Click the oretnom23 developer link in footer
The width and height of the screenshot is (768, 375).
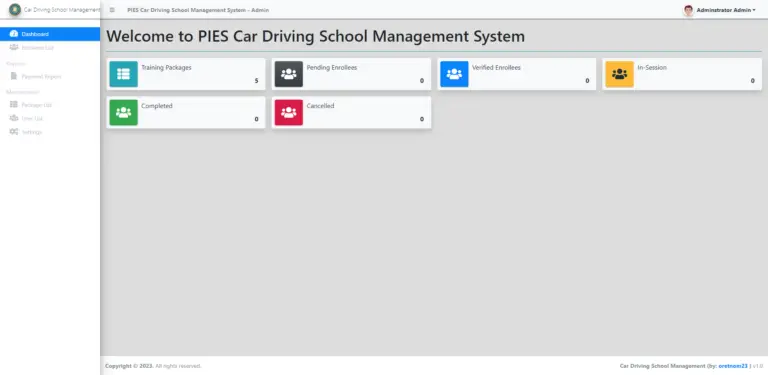click(x=733, y=366)
